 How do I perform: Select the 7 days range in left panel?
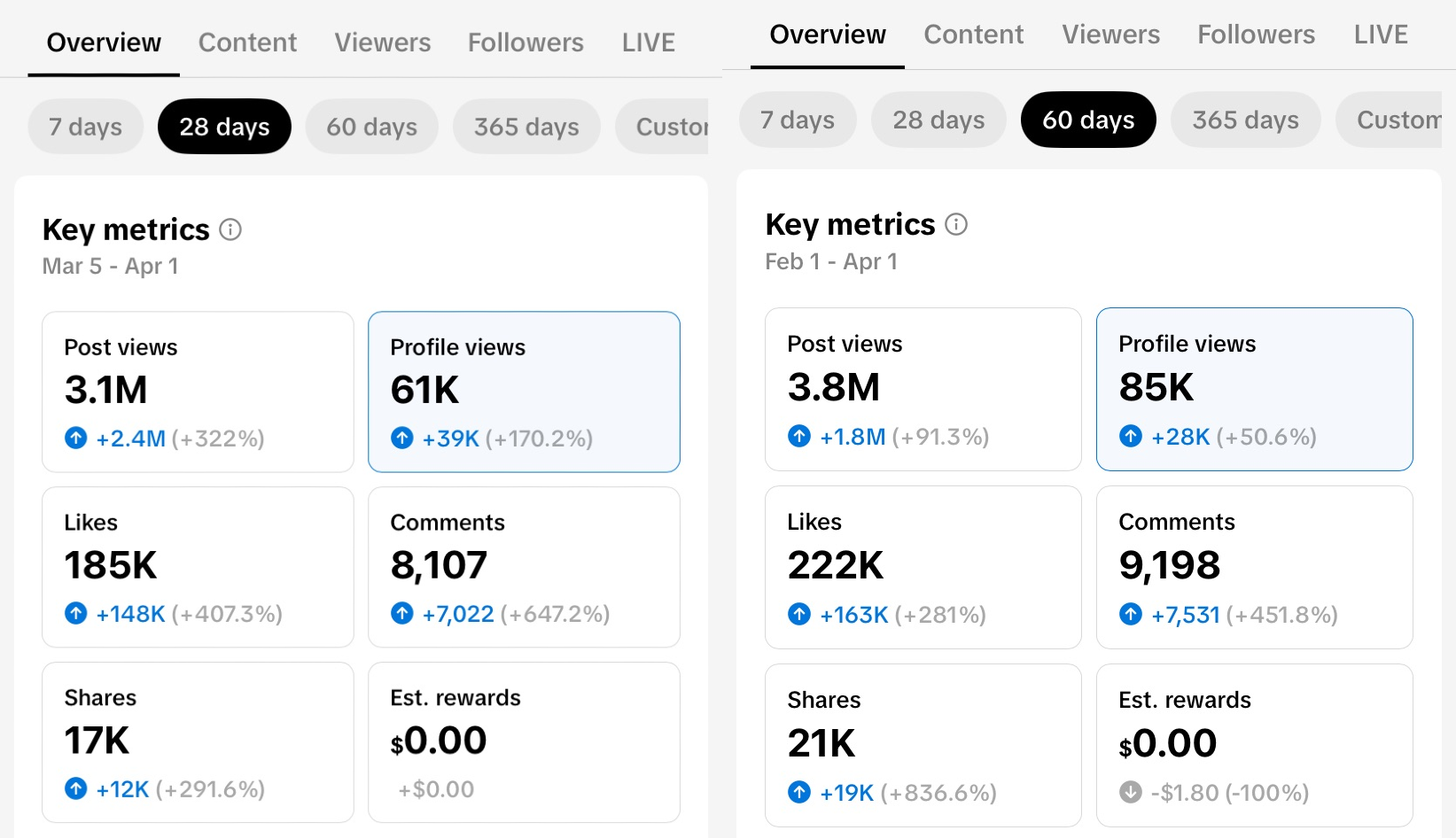[x=85, y=127]
